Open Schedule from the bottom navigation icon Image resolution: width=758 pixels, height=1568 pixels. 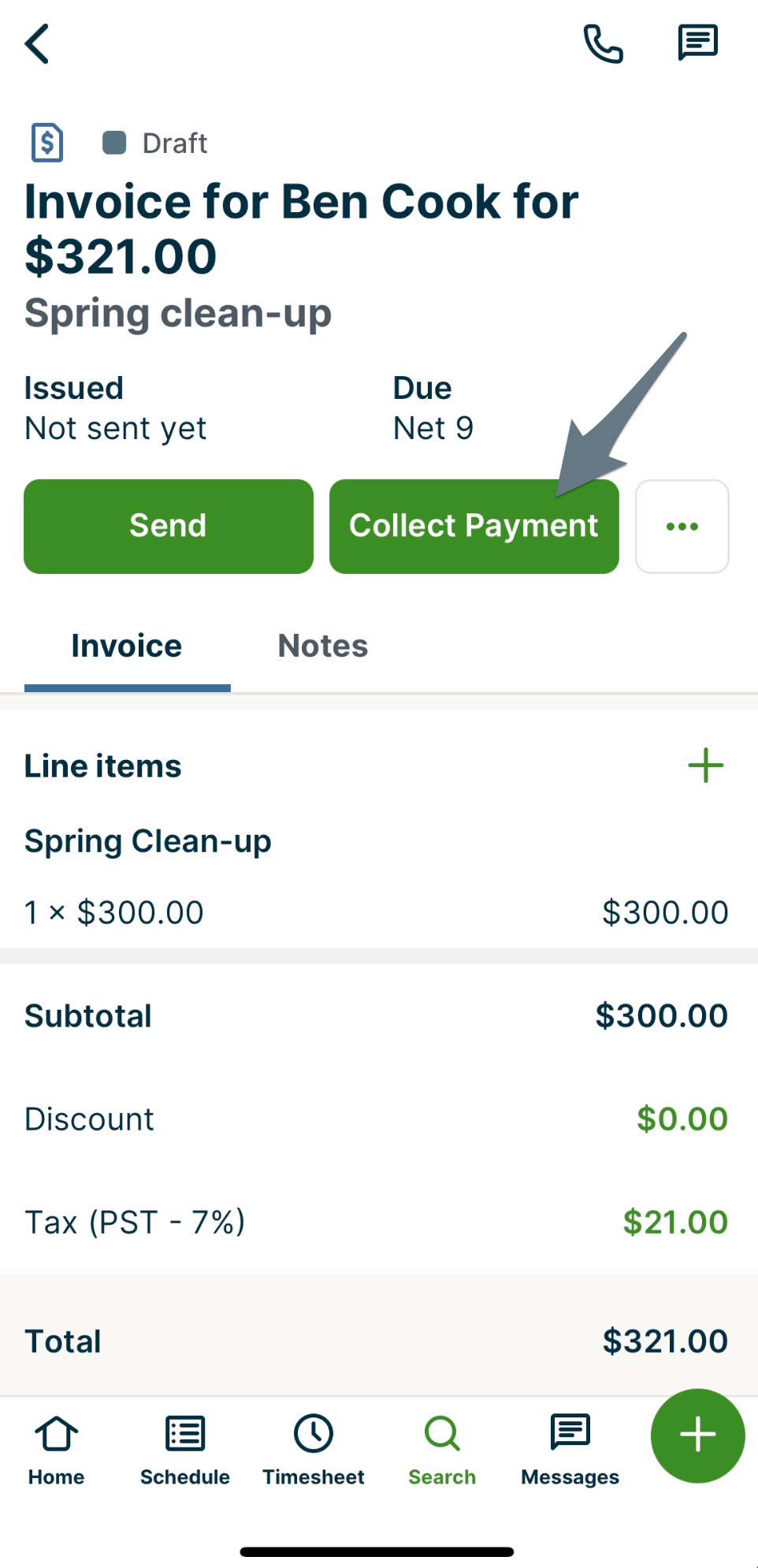(184, 1449)
